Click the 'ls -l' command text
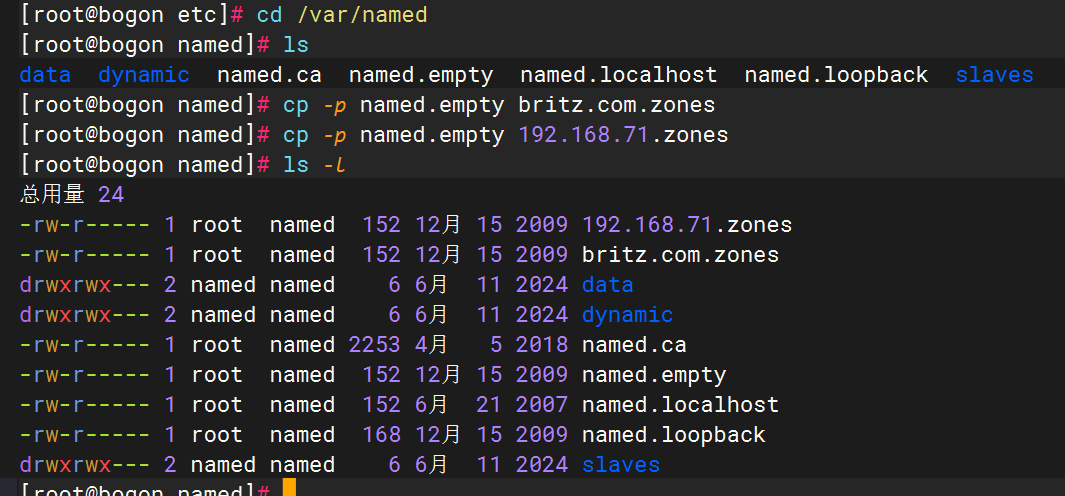Viewport: 1065px width, 496px height. coord(314,165)
